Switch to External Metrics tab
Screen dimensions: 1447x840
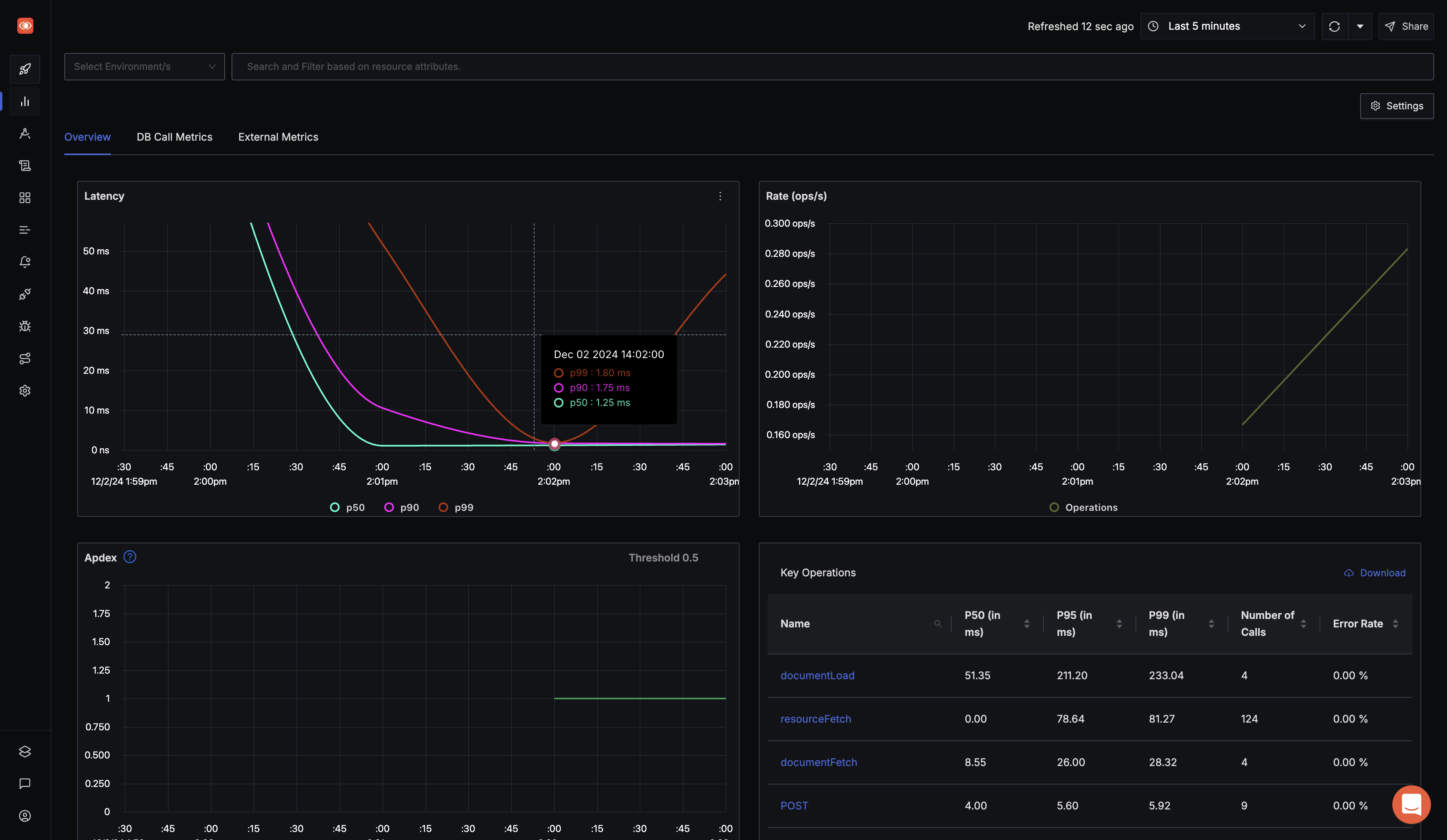(278, 136)
